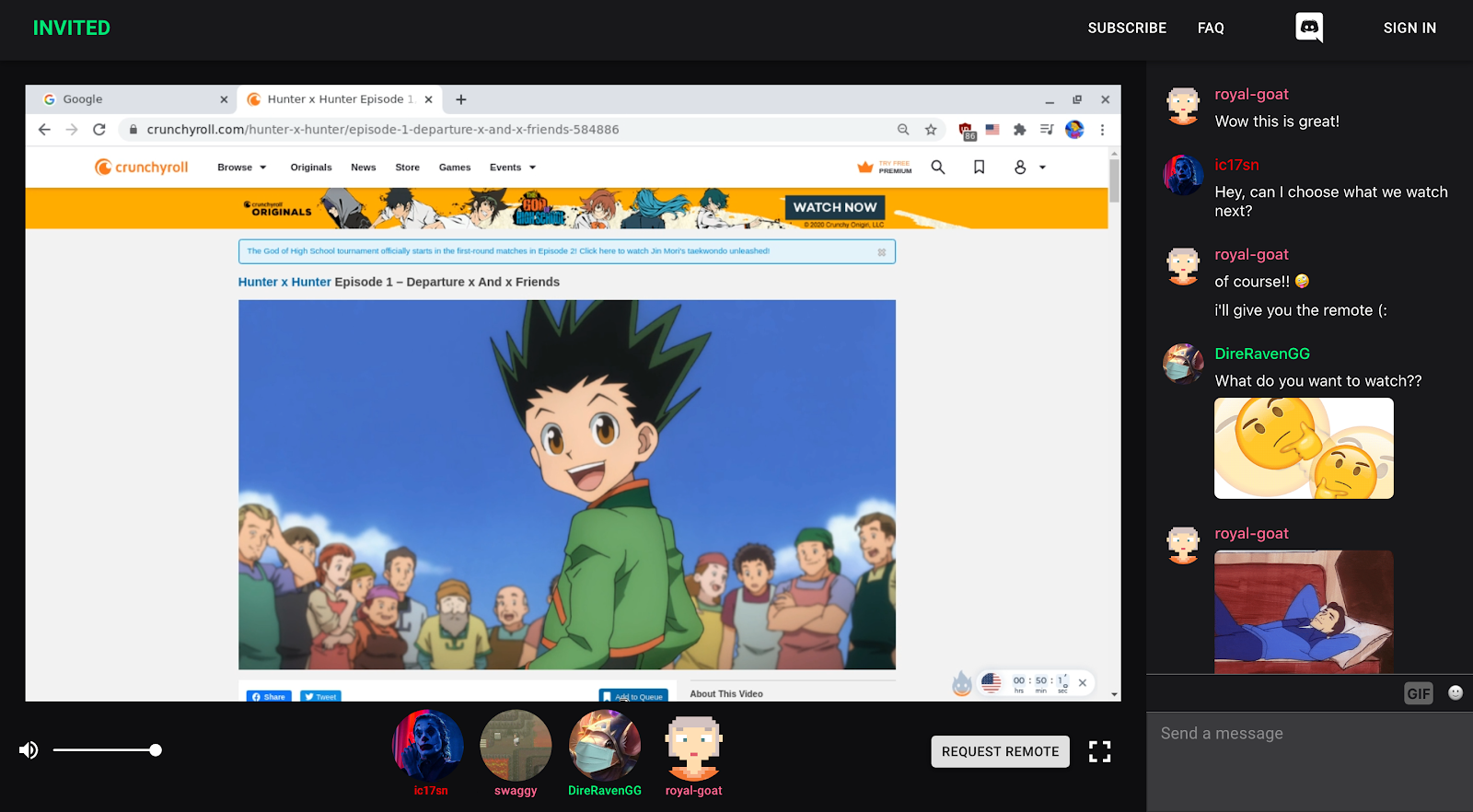Viewport: 1473px width, 812px height.
Task: Click the Crunchyroll logo
Action: (141, 167)
